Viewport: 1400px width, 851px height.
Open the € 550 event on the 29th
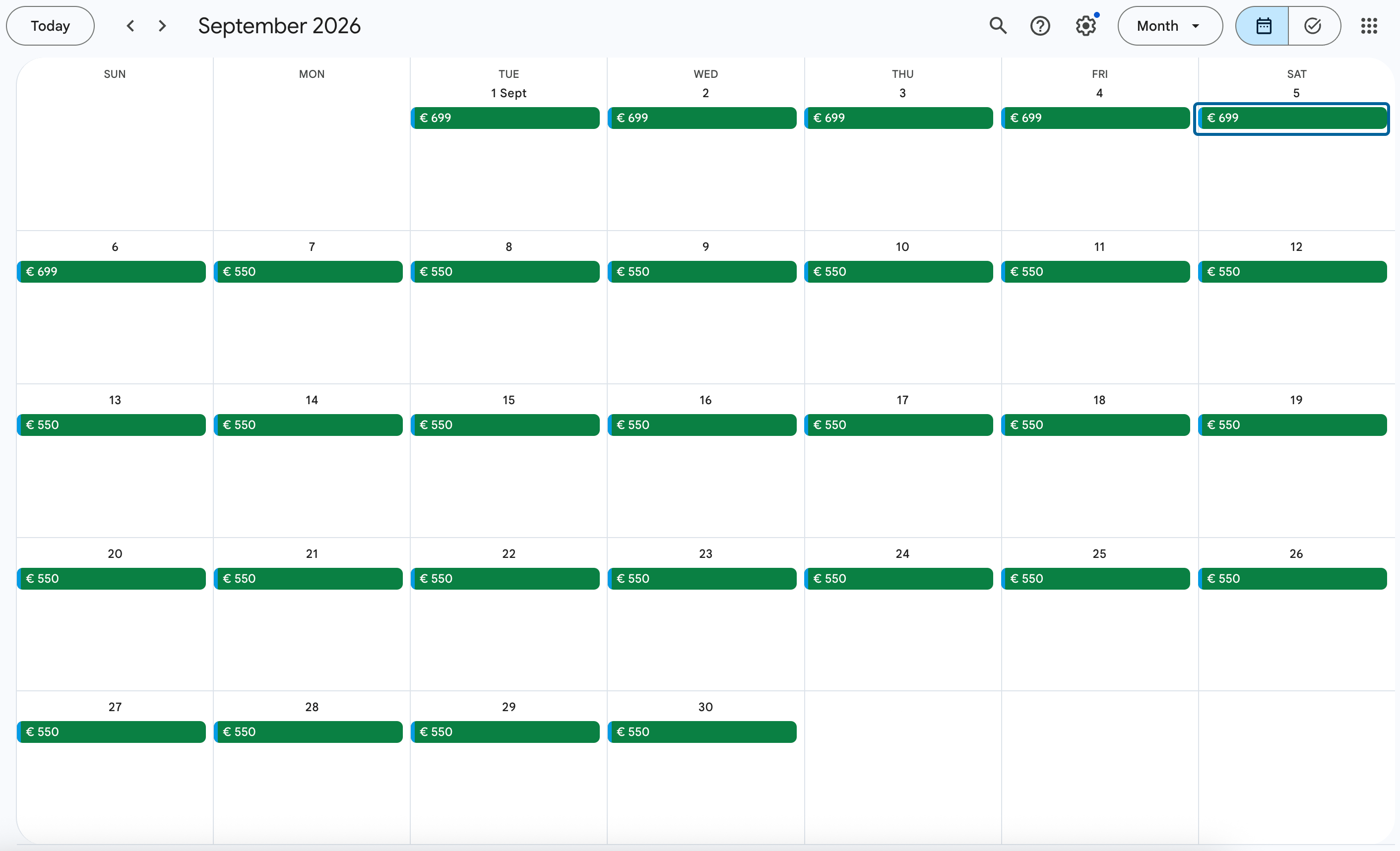click(505, 731)
